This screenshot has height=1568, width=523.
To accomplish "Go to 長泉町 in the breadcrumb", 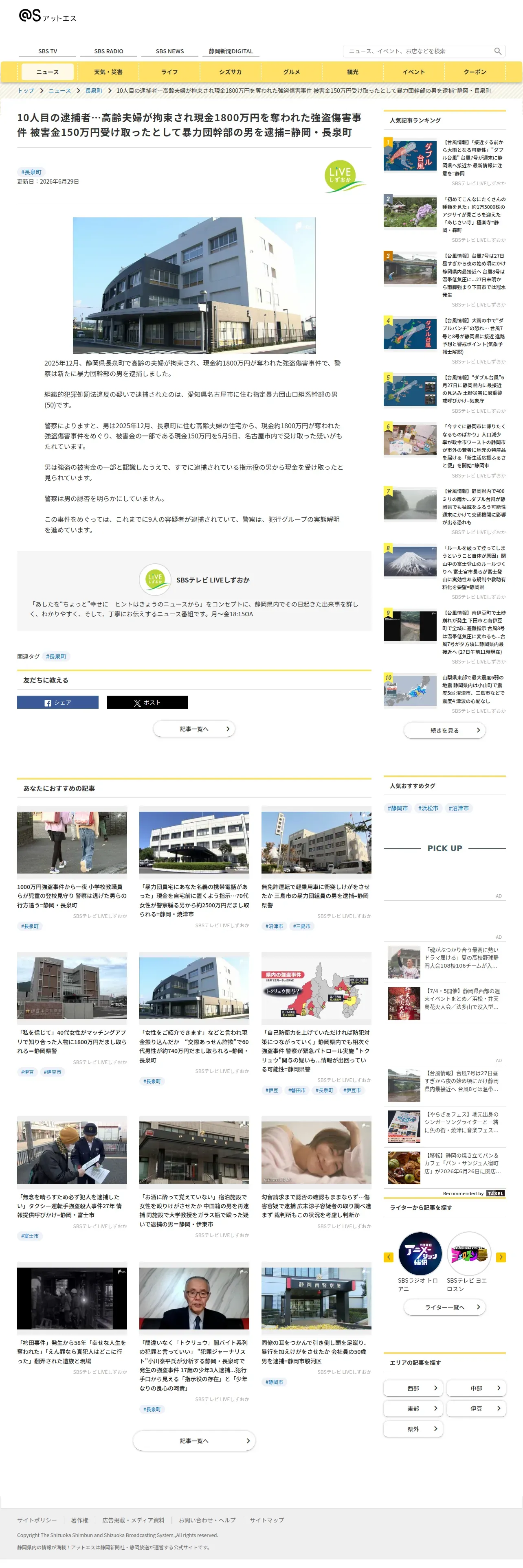I will tap(94, 91).
